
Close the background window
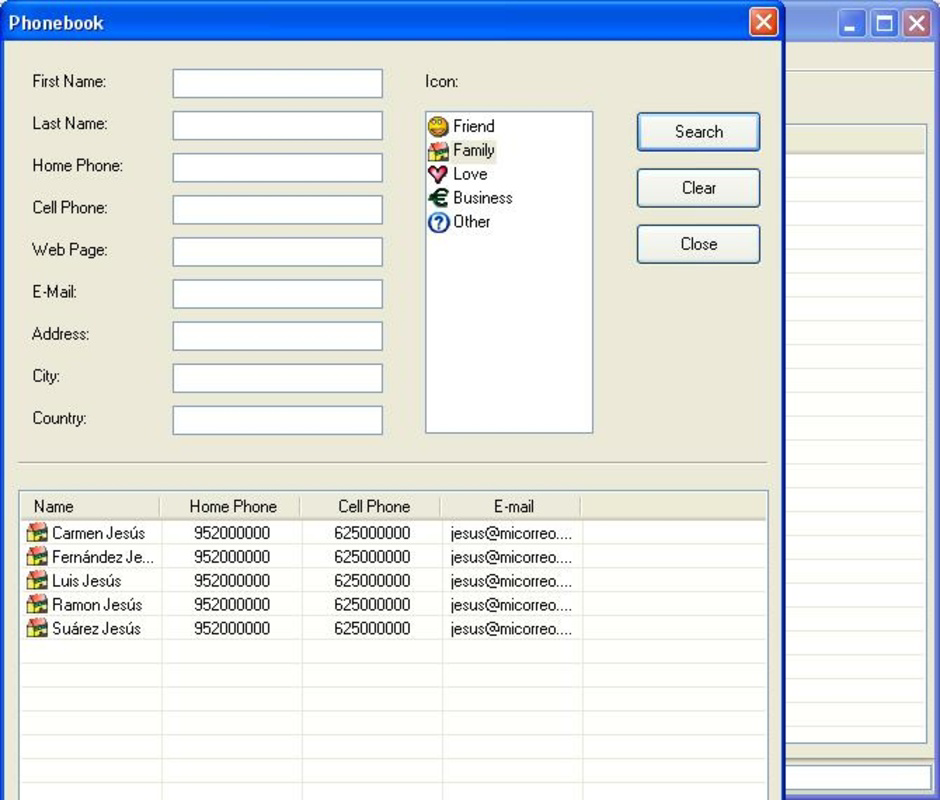tap(917, 23)
